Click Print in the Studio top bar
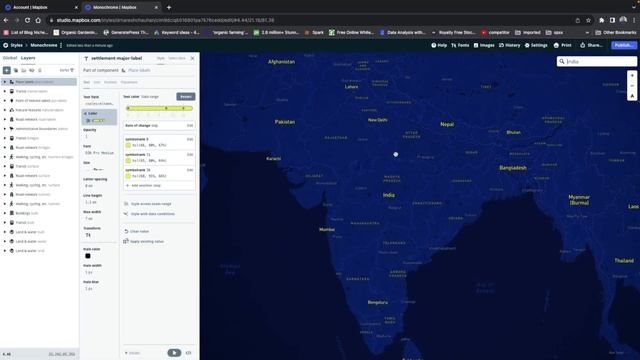 coord(562,45)
